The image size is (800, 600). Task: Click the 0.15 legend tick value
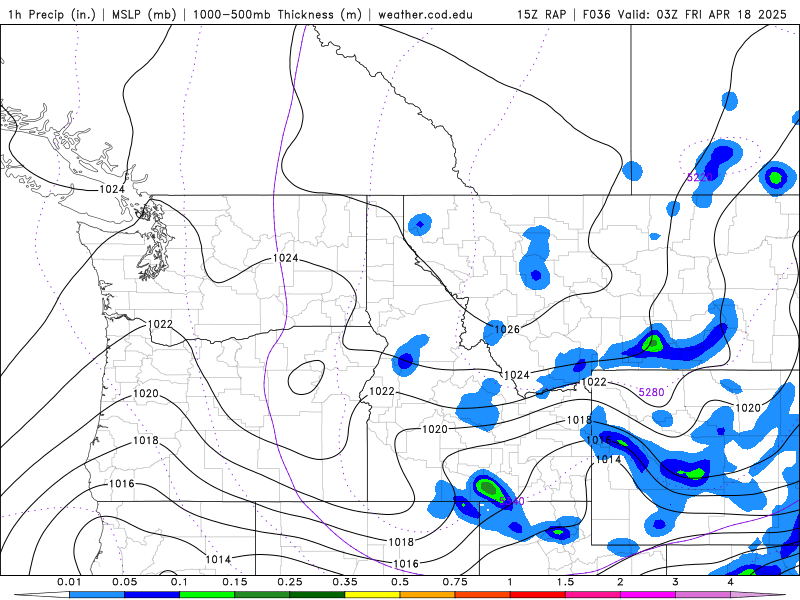(x=235, y=582)
